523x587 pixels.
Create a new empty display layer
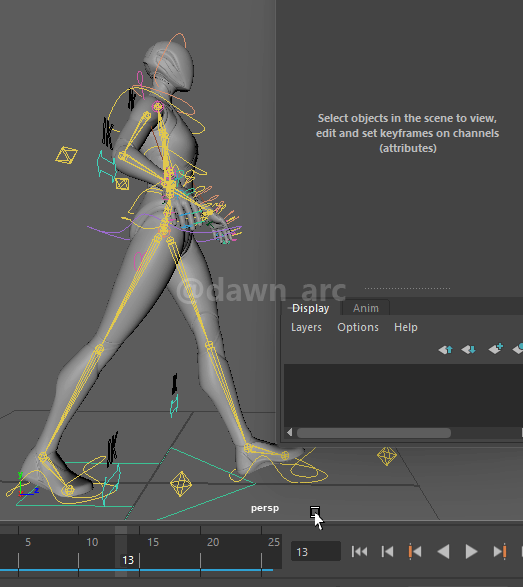click(x=496, y=349)
